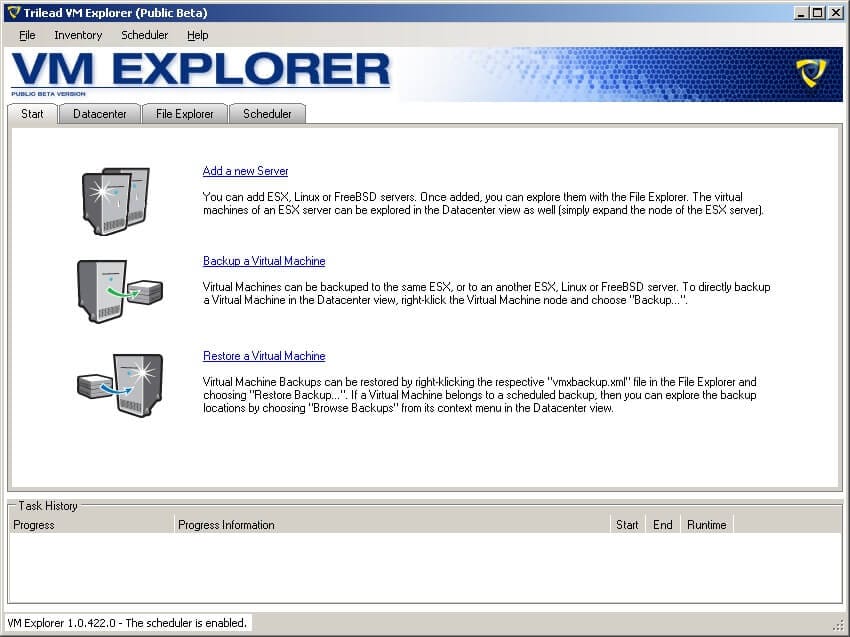Click the Backup a Virtual Machine icon
The image size is (850, 637).
pos(119,291)
